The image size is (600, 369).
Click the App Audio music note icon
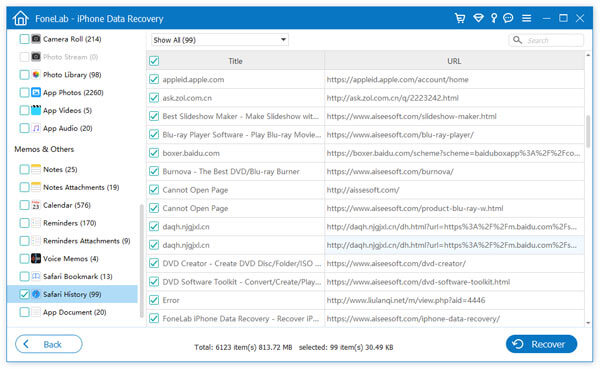[36, 128]
